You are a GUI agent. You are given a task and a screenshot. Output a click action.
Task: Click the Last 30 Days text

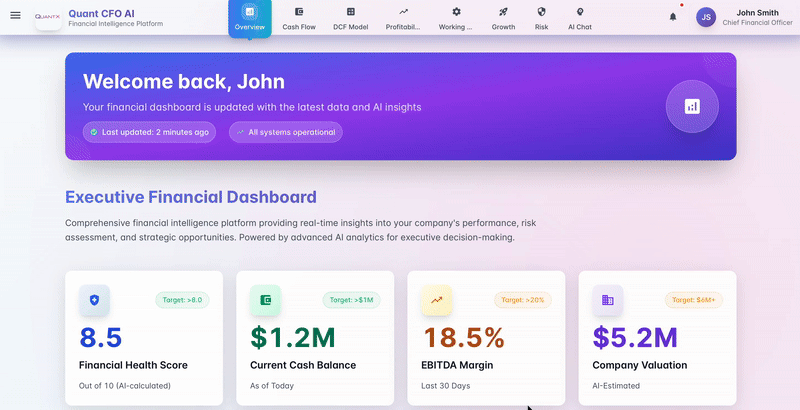tap(446, 386)
